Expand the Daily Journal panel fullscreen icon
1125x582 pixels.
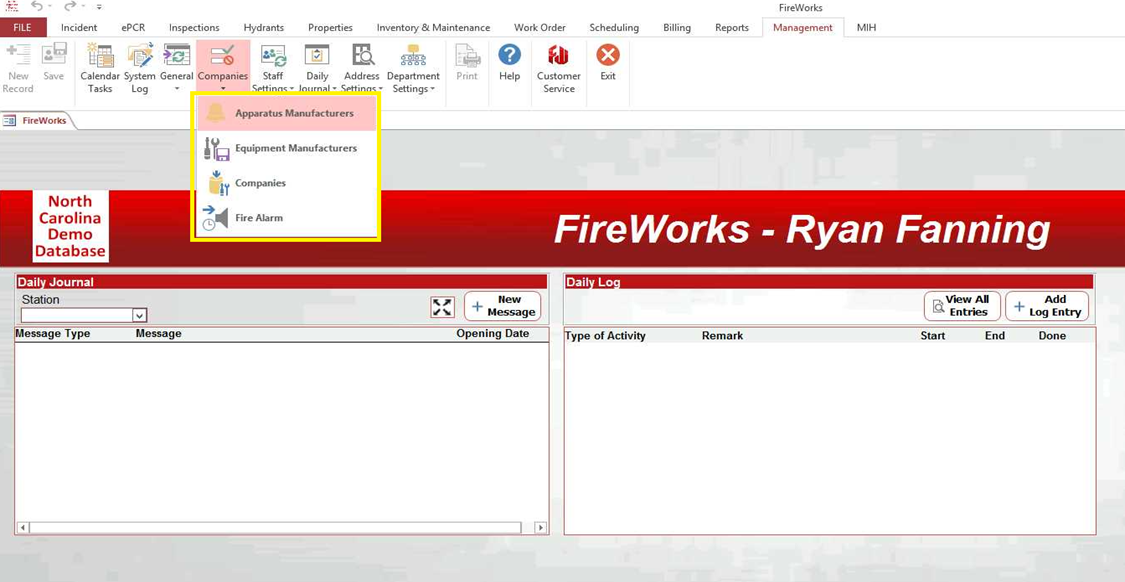click(443, 307)
